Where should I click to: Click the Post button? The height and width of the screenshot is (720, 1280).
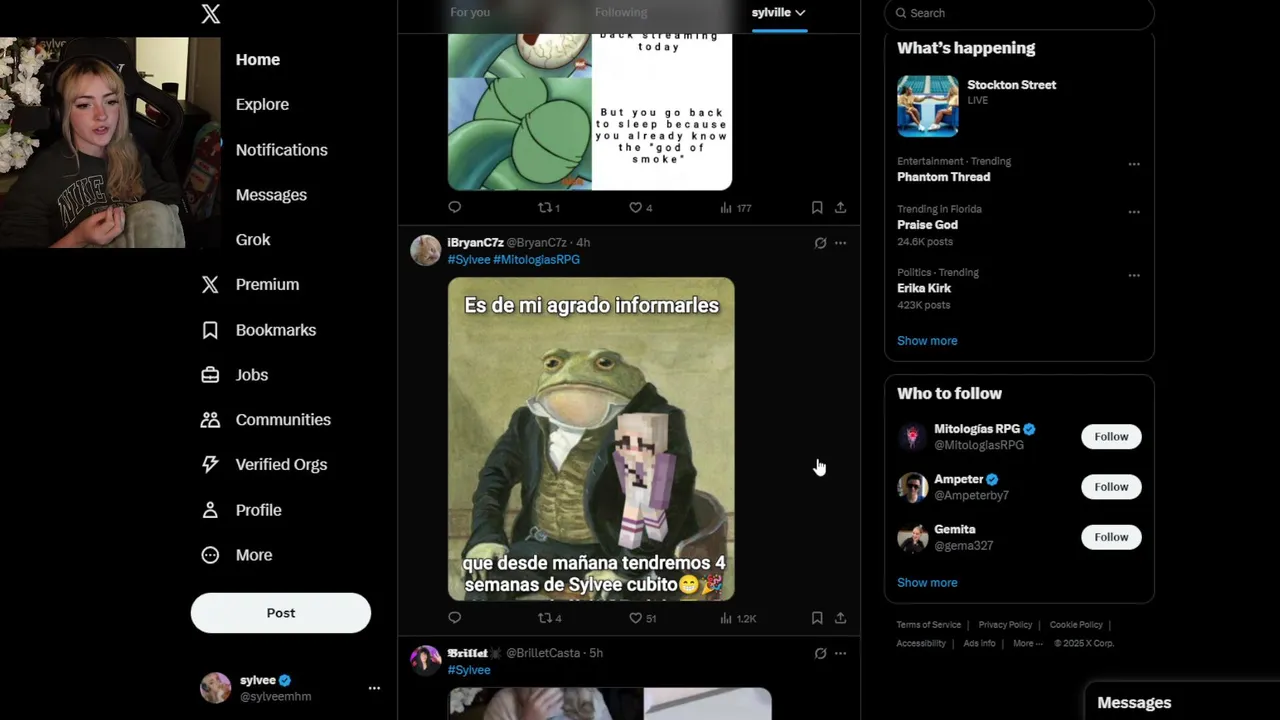281,613
